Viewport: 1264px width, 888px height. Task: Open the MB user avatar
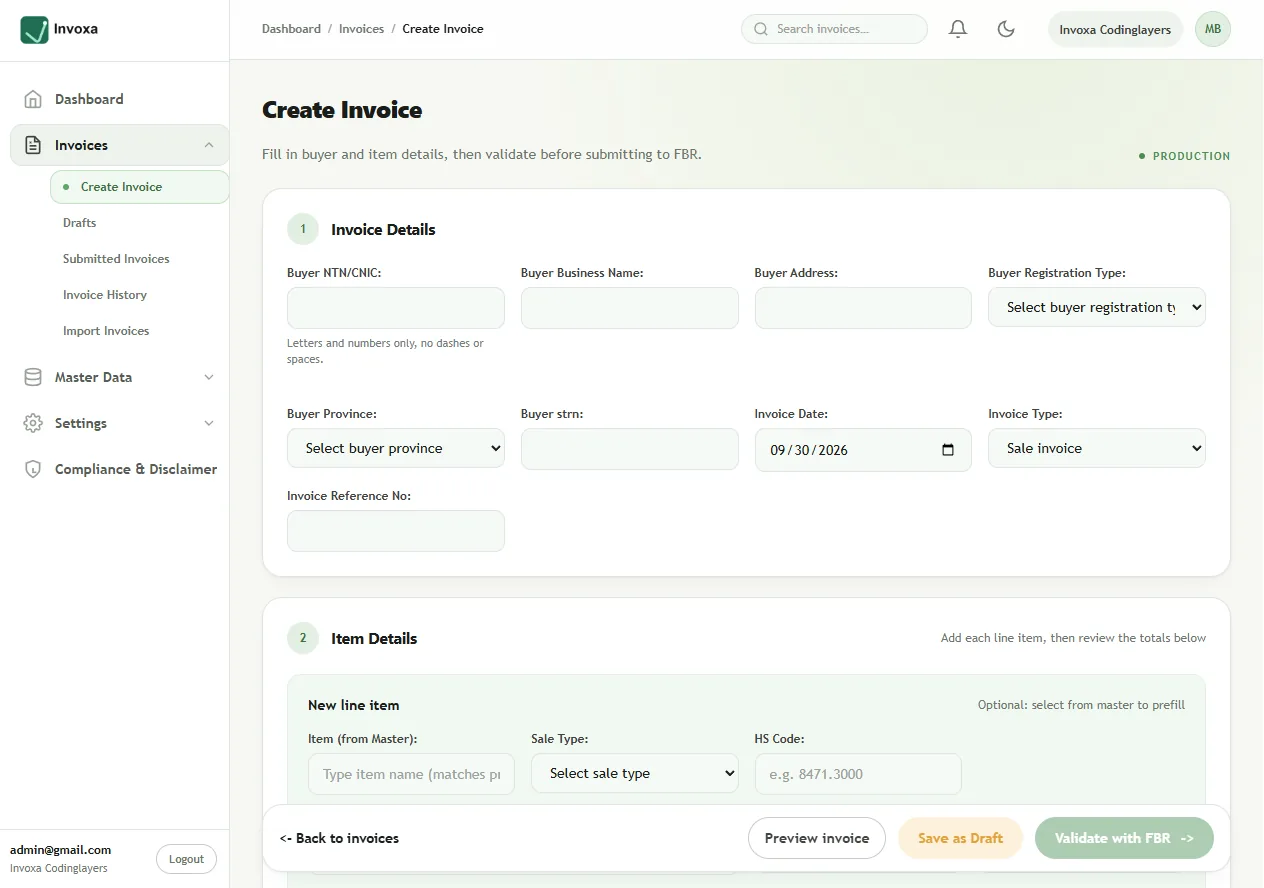click(x=1213, y=29)
